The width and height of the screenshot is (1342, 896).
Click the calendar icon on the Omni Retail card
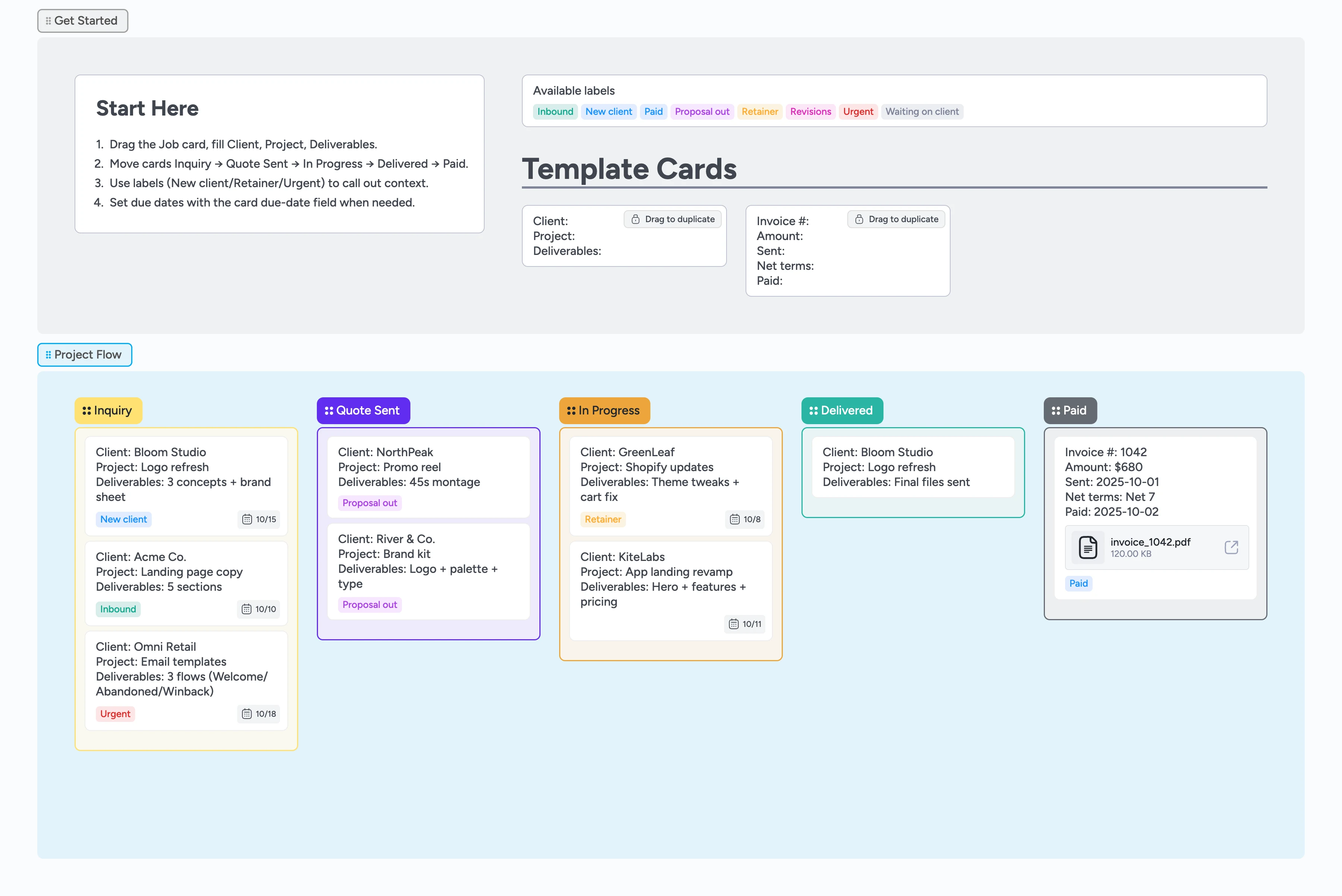click(246, 714)
